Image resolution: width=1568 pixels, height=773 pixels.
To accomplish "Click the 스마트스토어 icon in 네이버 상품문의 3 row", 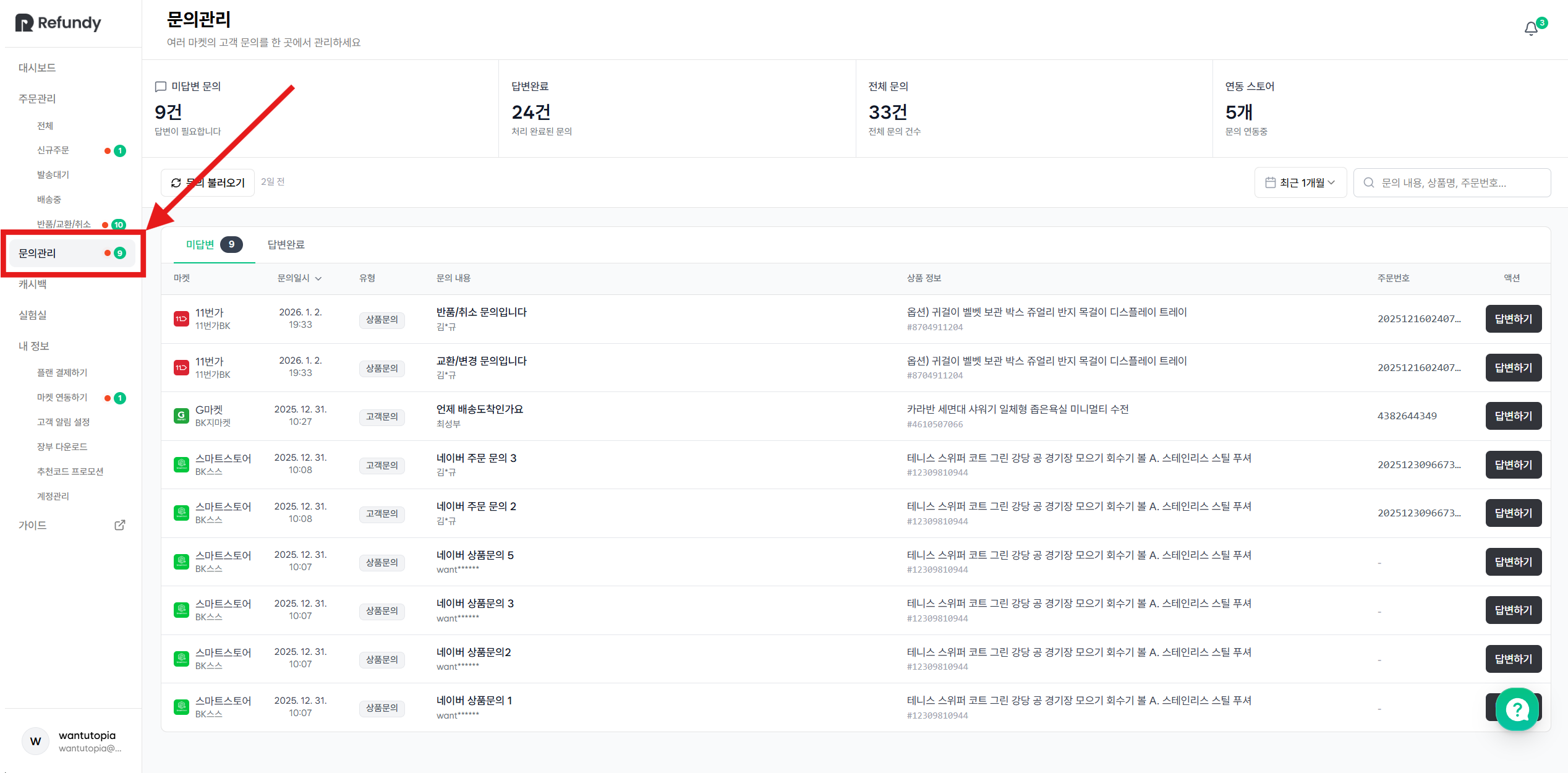I will point(181,610).
